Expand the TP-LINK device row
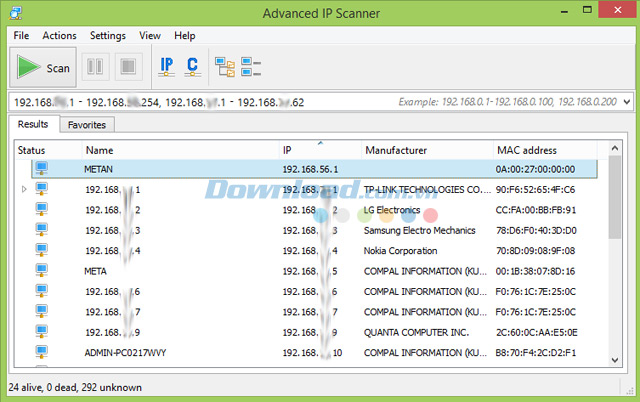640x402 pixels. (x=24, y=189)
